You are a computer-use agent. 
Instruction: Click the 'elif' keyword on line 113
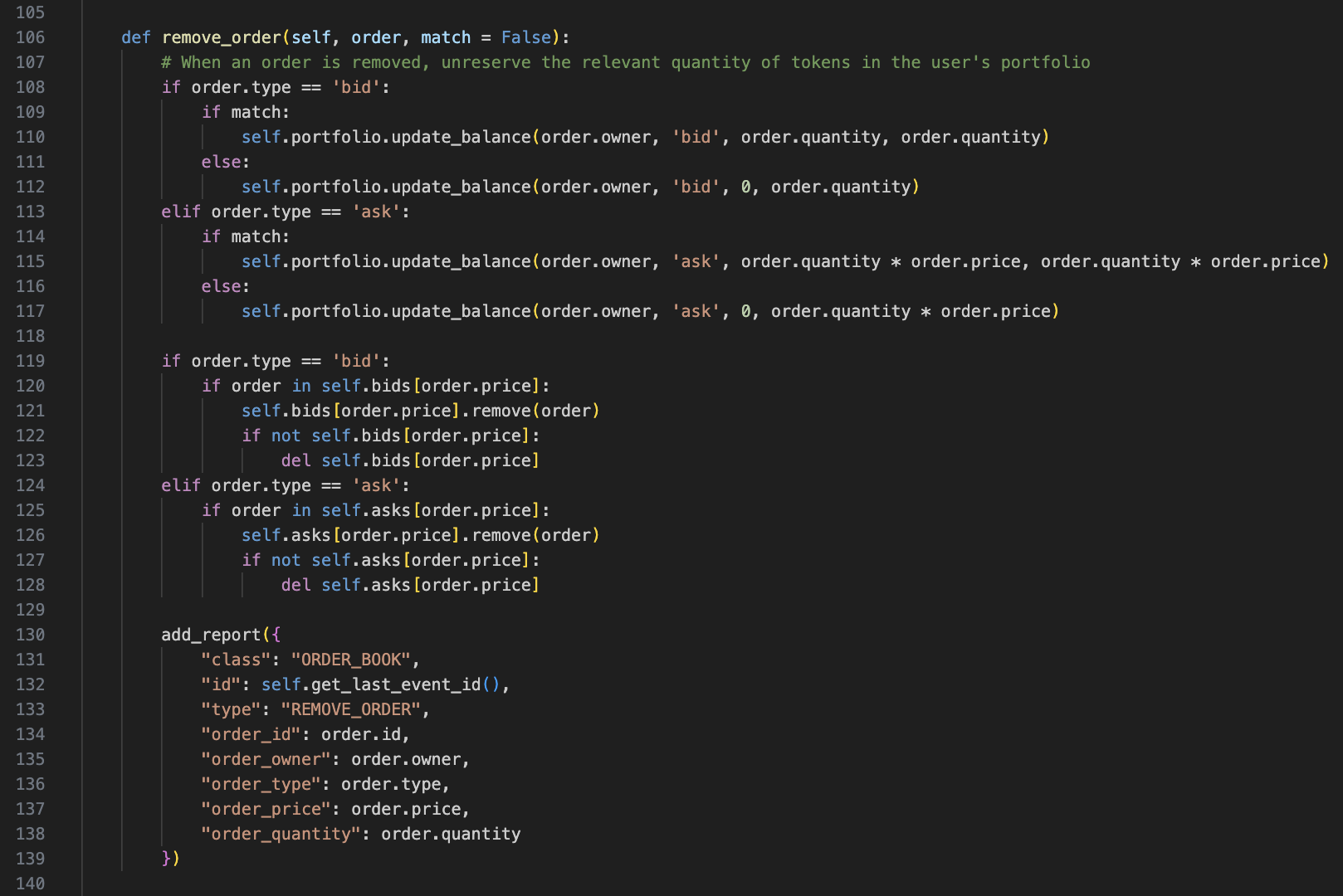181,212
